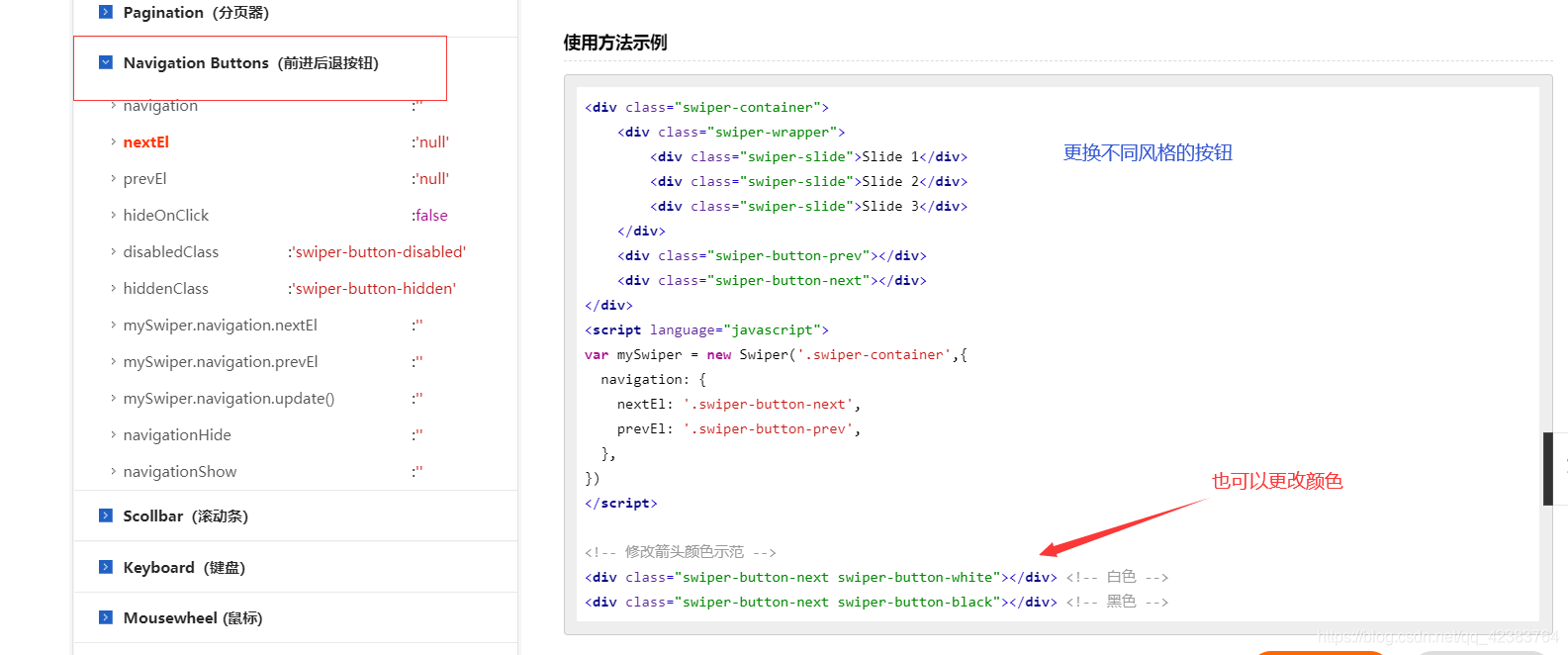Click the 'null' value next to nextEl
This screenshot has height=655, width=1568.
click(430, 141)
